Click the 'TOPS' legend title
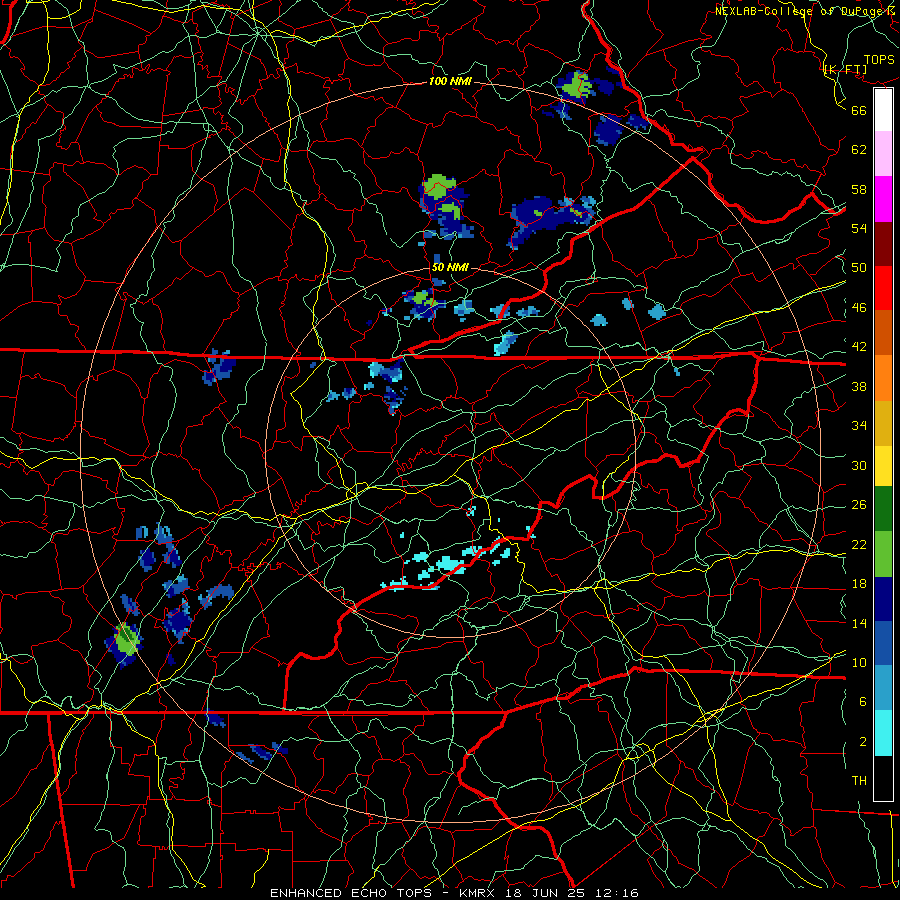Viewport: 900px width, 900px height. [x=879, y=59]
